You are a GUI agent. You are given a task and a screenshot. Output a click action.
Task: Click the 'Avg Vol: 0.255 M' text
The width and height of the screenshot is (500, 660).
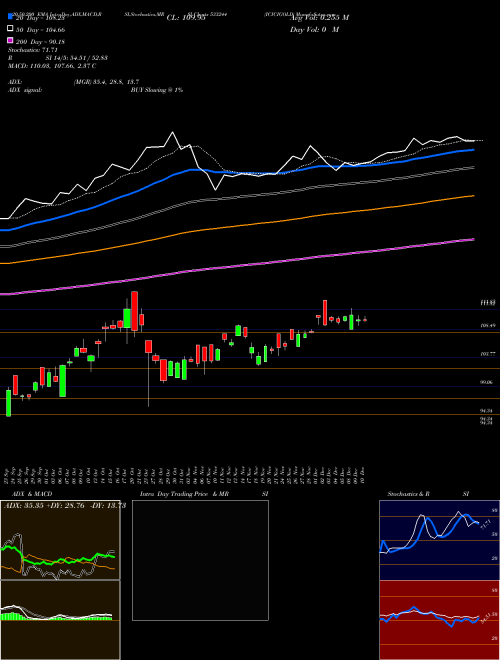pos(319,18)
